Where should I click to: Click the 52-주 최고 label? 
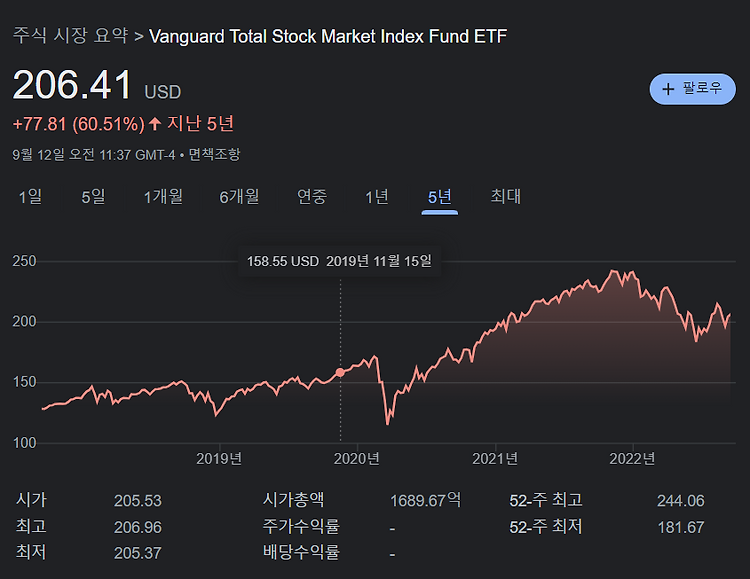(x=546, y=500)
